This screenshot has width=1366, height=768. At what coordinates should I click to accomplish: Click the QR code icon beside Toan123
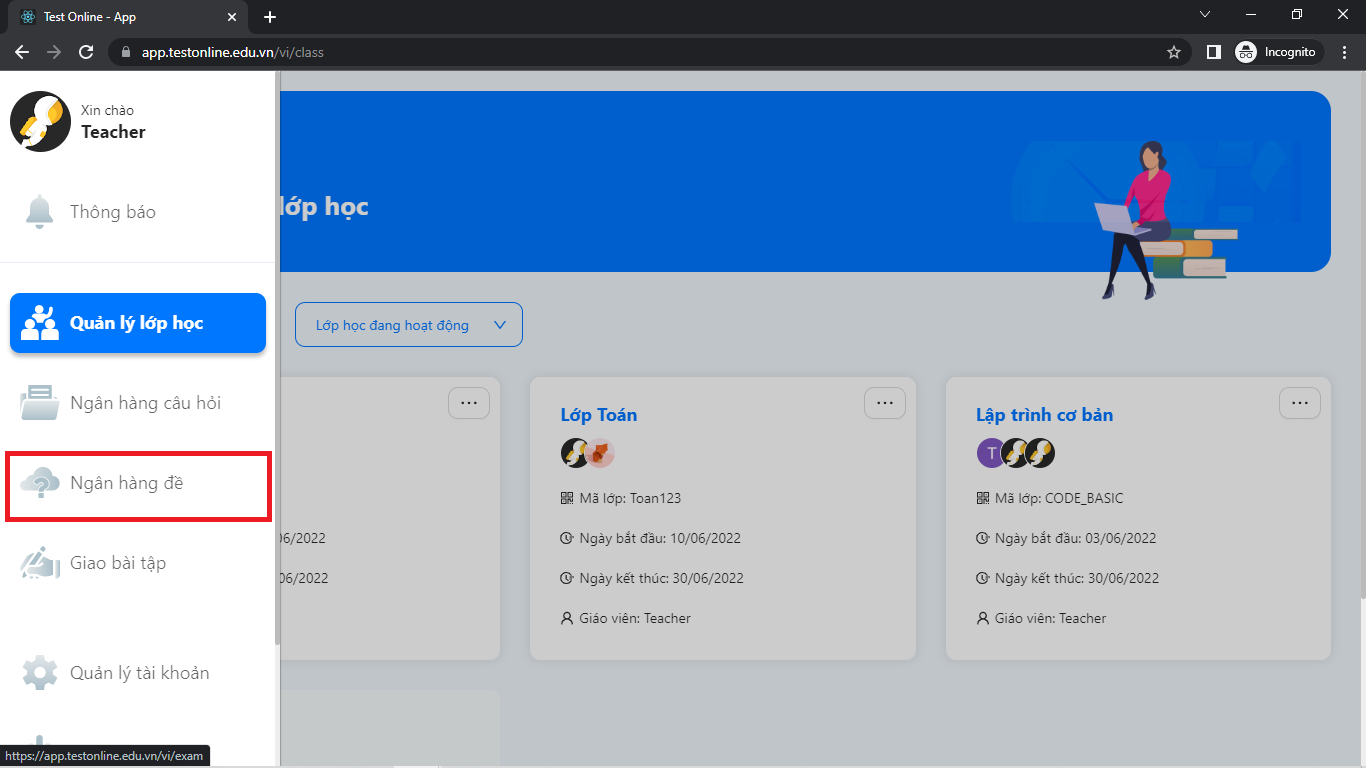click(x=567, y=498)
